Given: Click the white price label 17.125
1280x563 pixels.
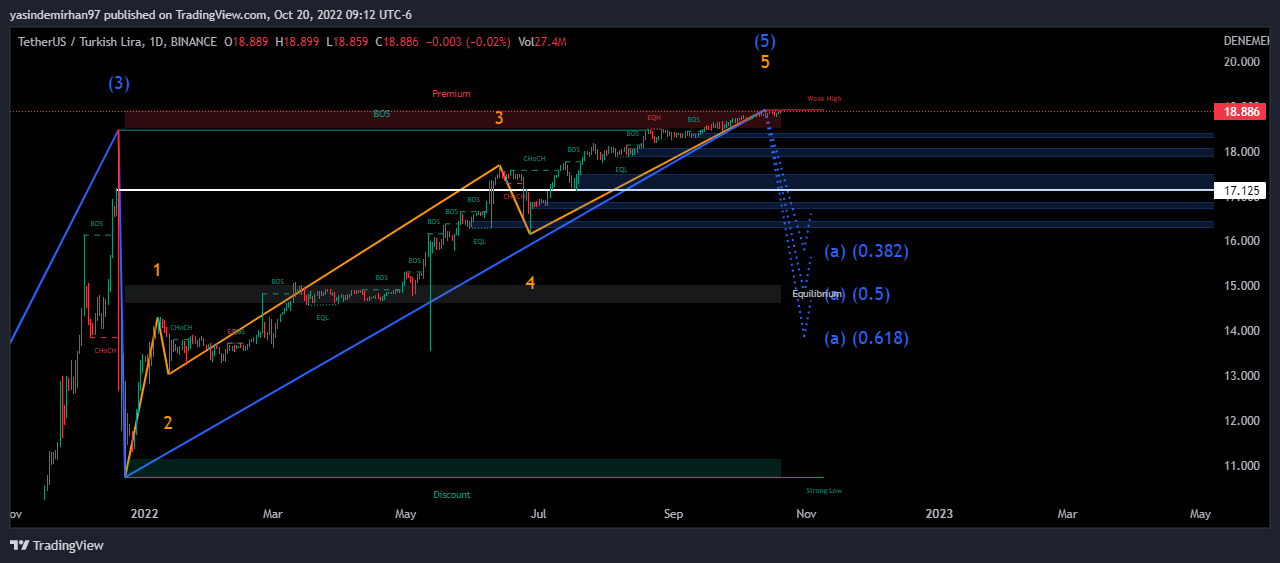Looking at the screenshot, I should pos(1239,190).
